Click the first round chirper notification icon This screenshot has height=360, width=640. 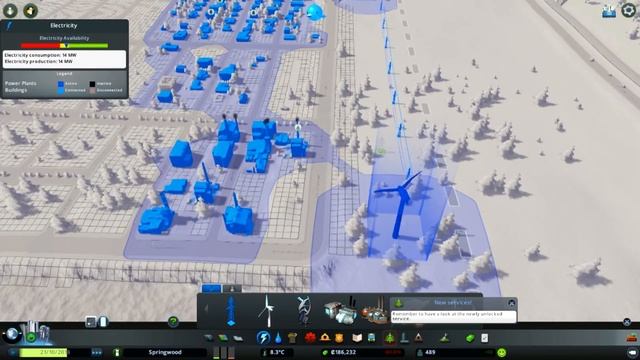coord(10,10)
